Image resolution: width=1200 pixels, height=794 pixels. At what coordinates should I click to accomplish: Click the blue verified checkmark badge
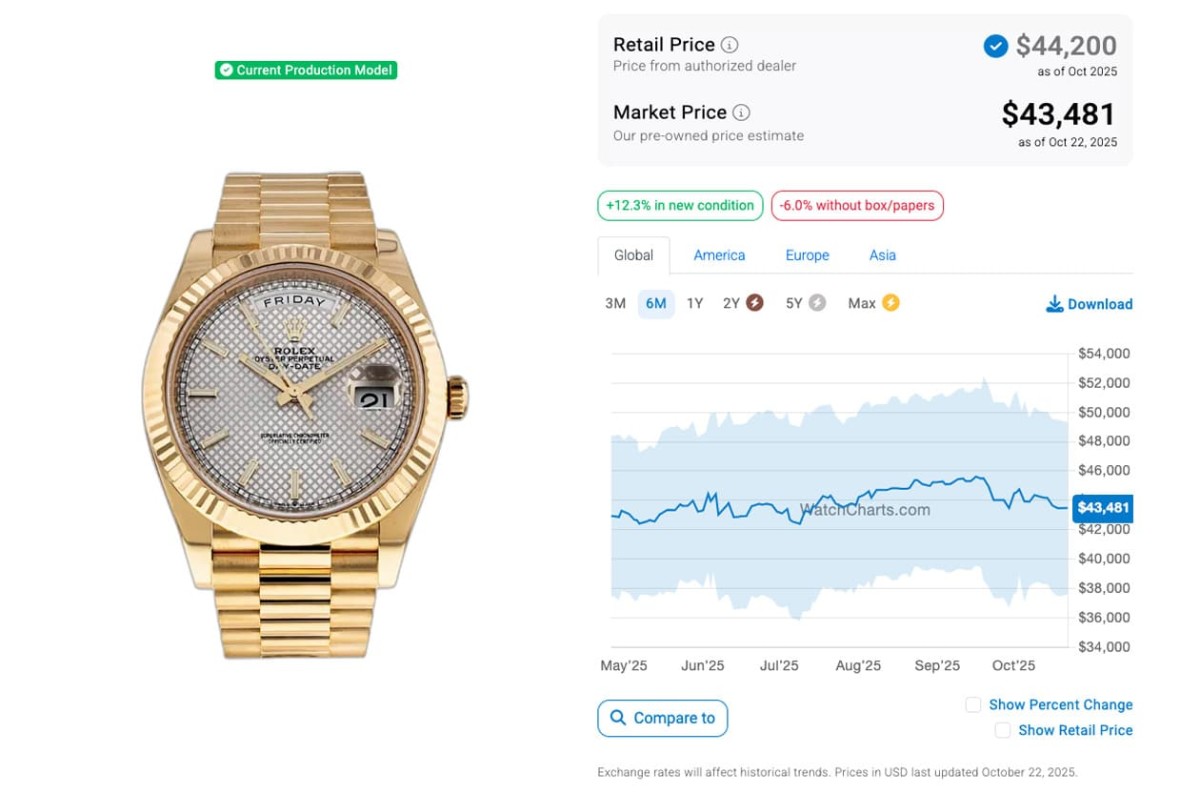point(995,46)
